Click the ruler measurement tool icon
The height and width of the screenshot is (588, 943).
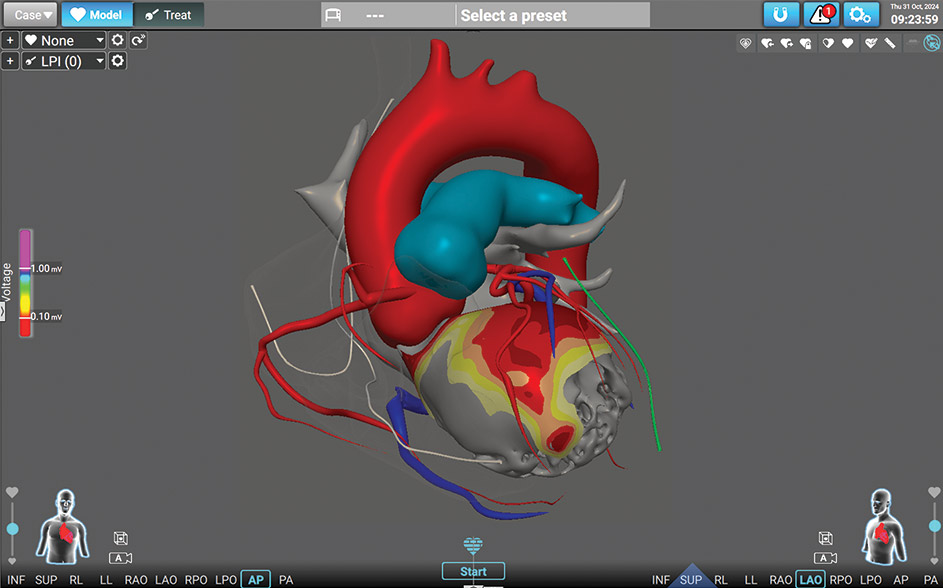click(x=889, y=43)
